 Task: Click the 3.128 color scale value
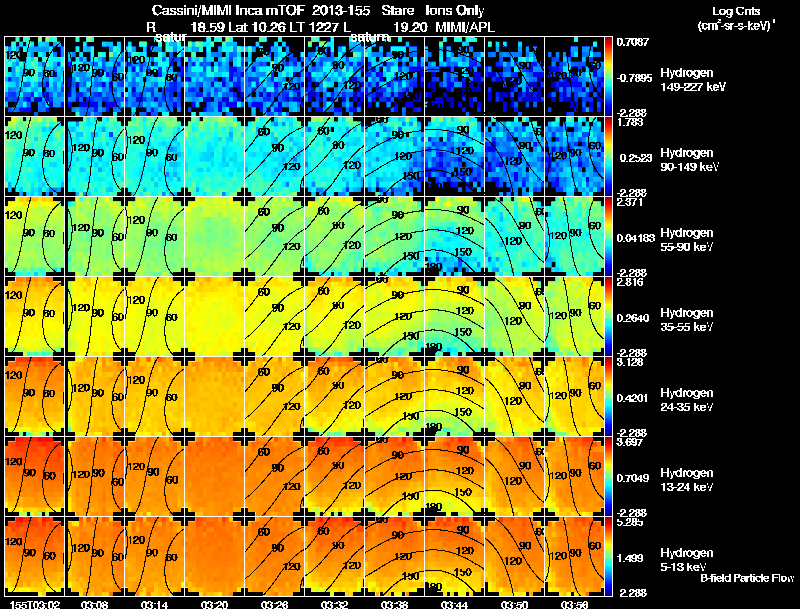click(630, 363)
